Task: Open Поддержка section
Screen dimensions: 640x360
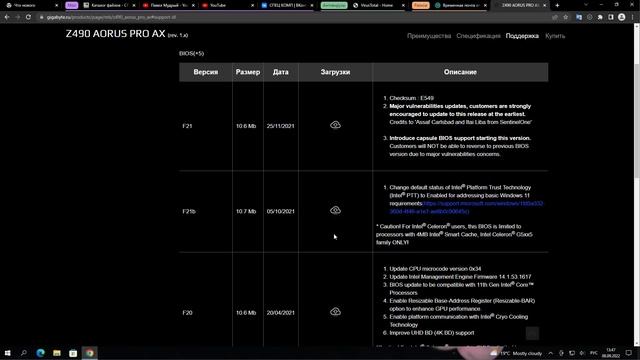Action: (x=522, y=36)
